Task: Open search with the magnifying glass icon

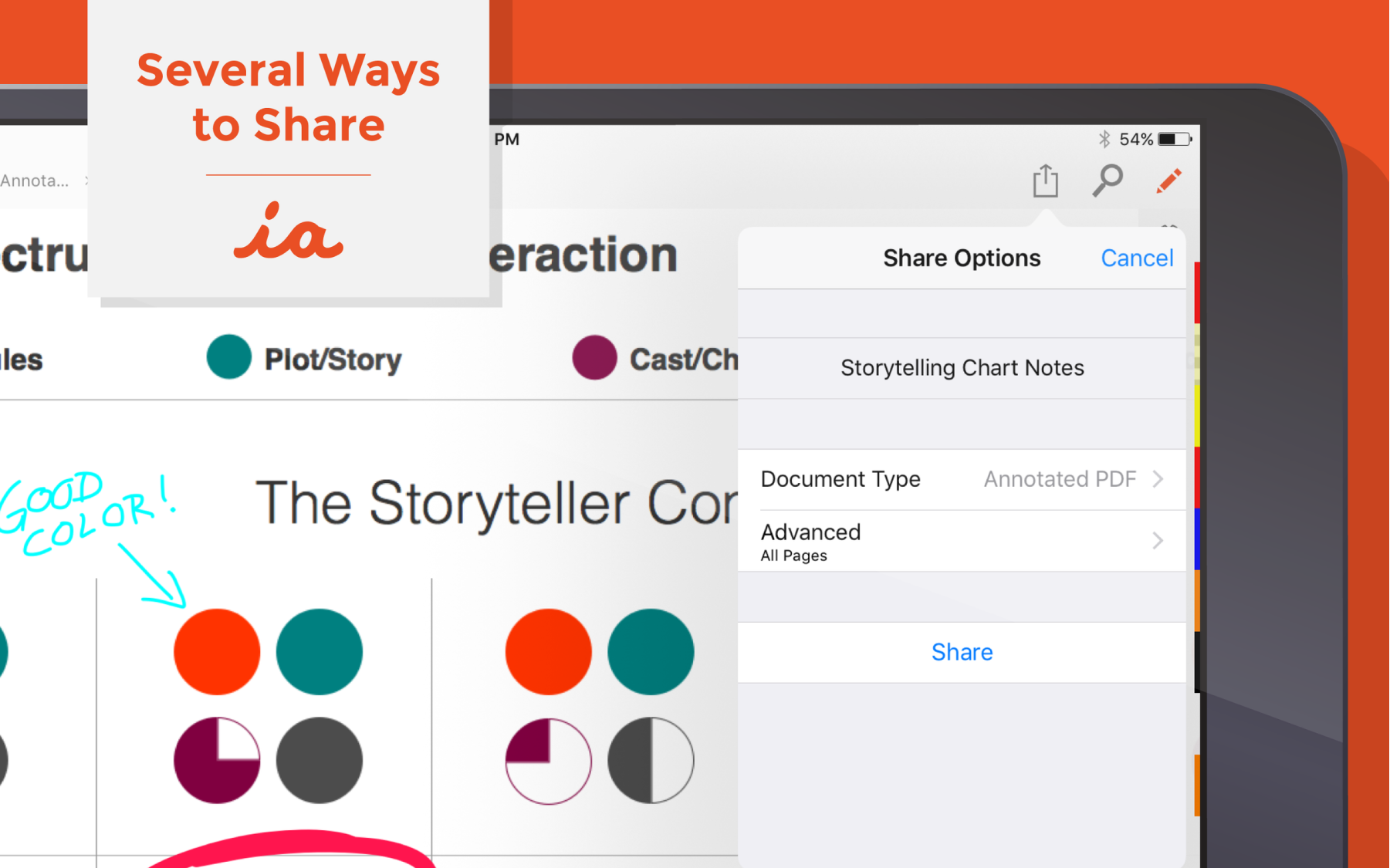Action: tap(1107, 181)
